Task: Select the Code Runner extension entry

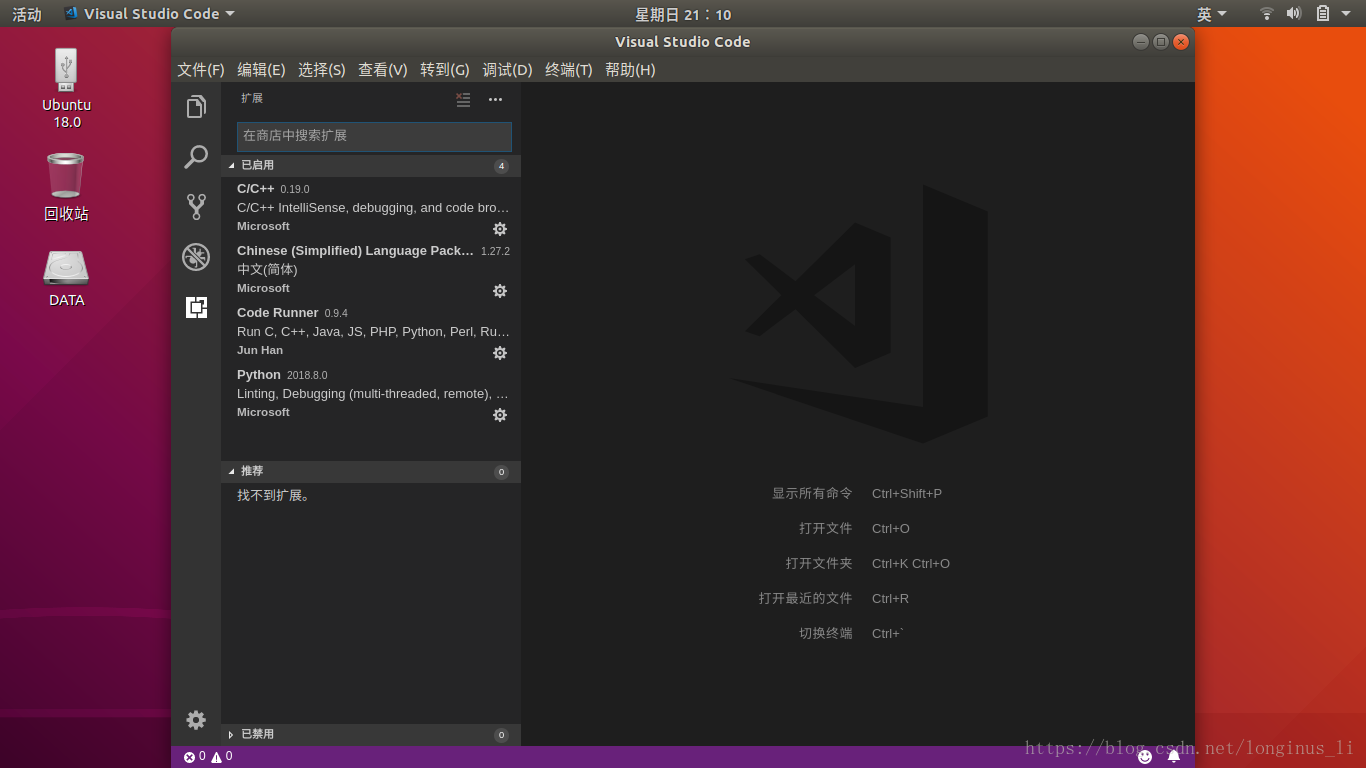Action: [371, 332]
